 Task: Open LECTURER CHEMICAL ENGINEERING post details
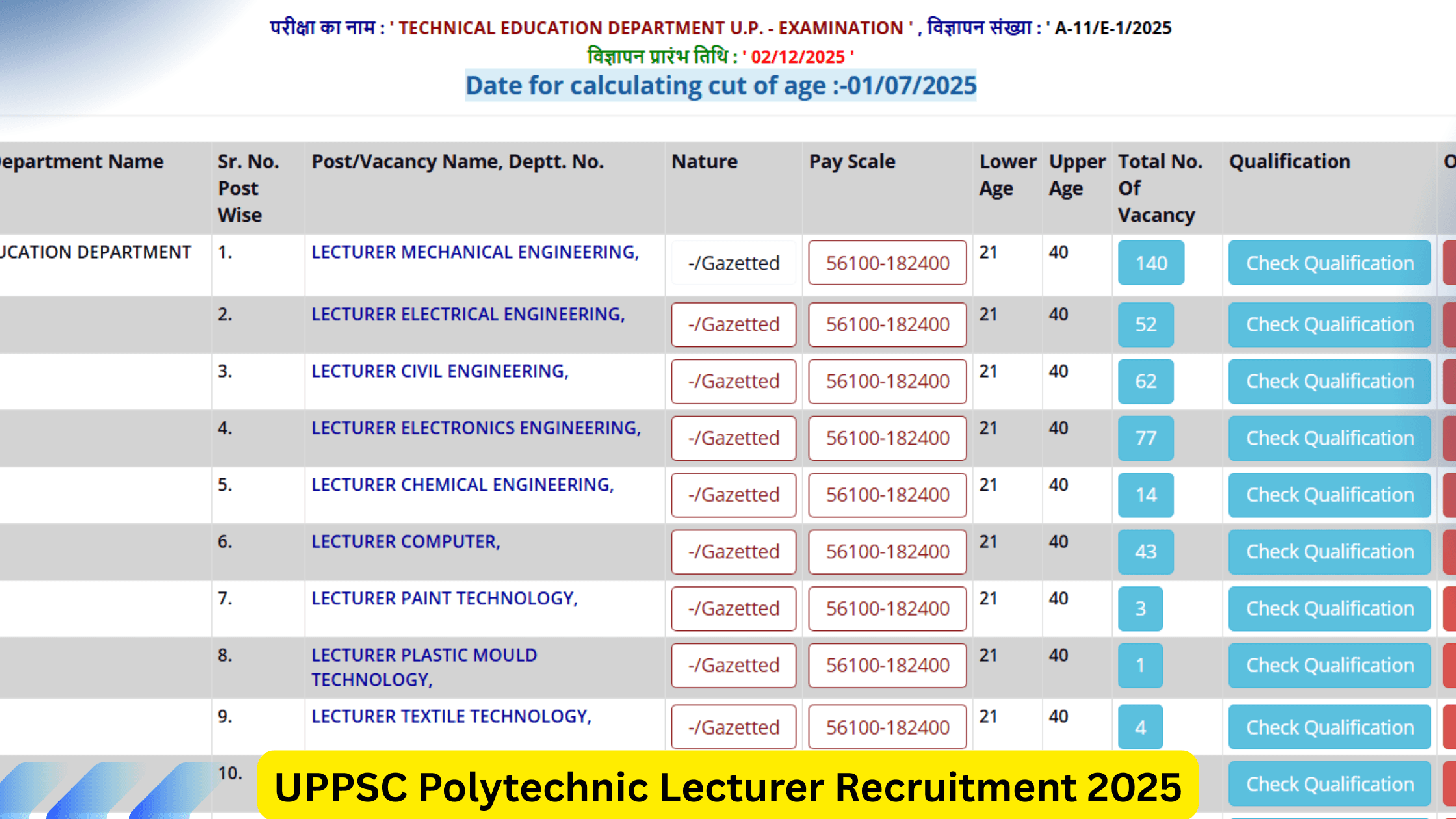tap(463, 484)
